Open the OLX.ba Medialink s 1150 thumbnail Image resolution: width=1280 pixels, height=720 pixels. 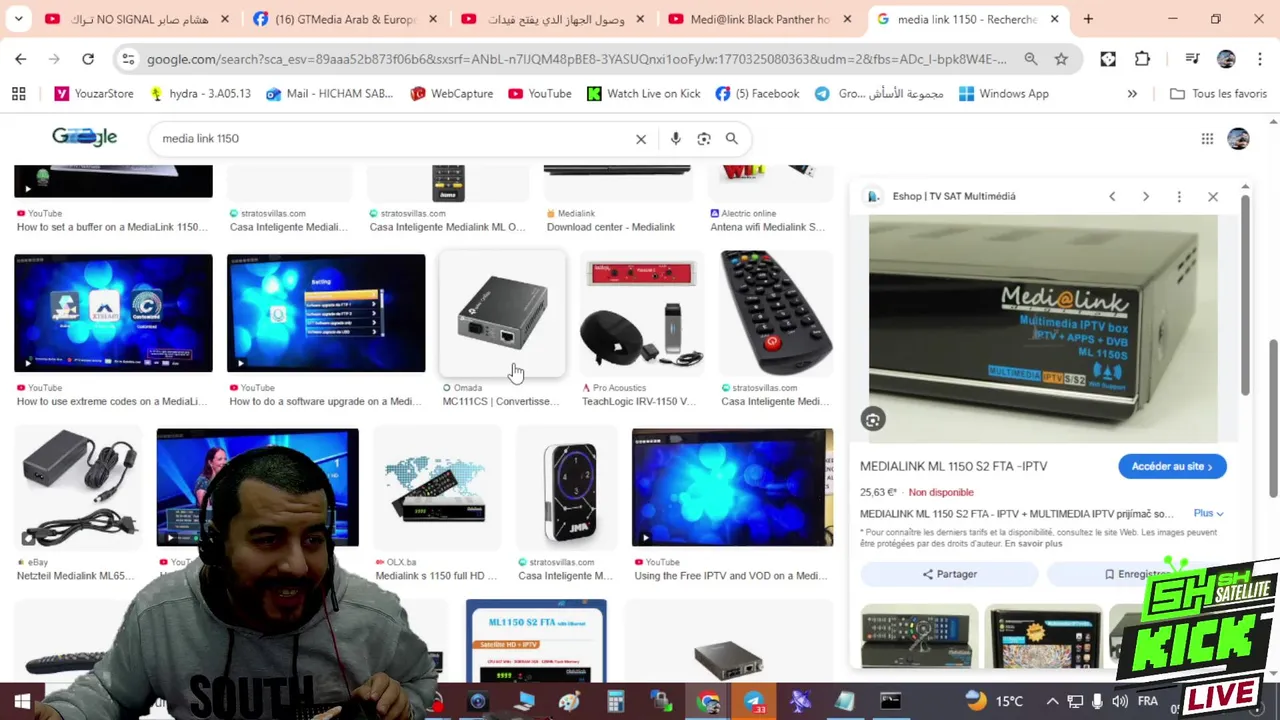coord(435,487)
